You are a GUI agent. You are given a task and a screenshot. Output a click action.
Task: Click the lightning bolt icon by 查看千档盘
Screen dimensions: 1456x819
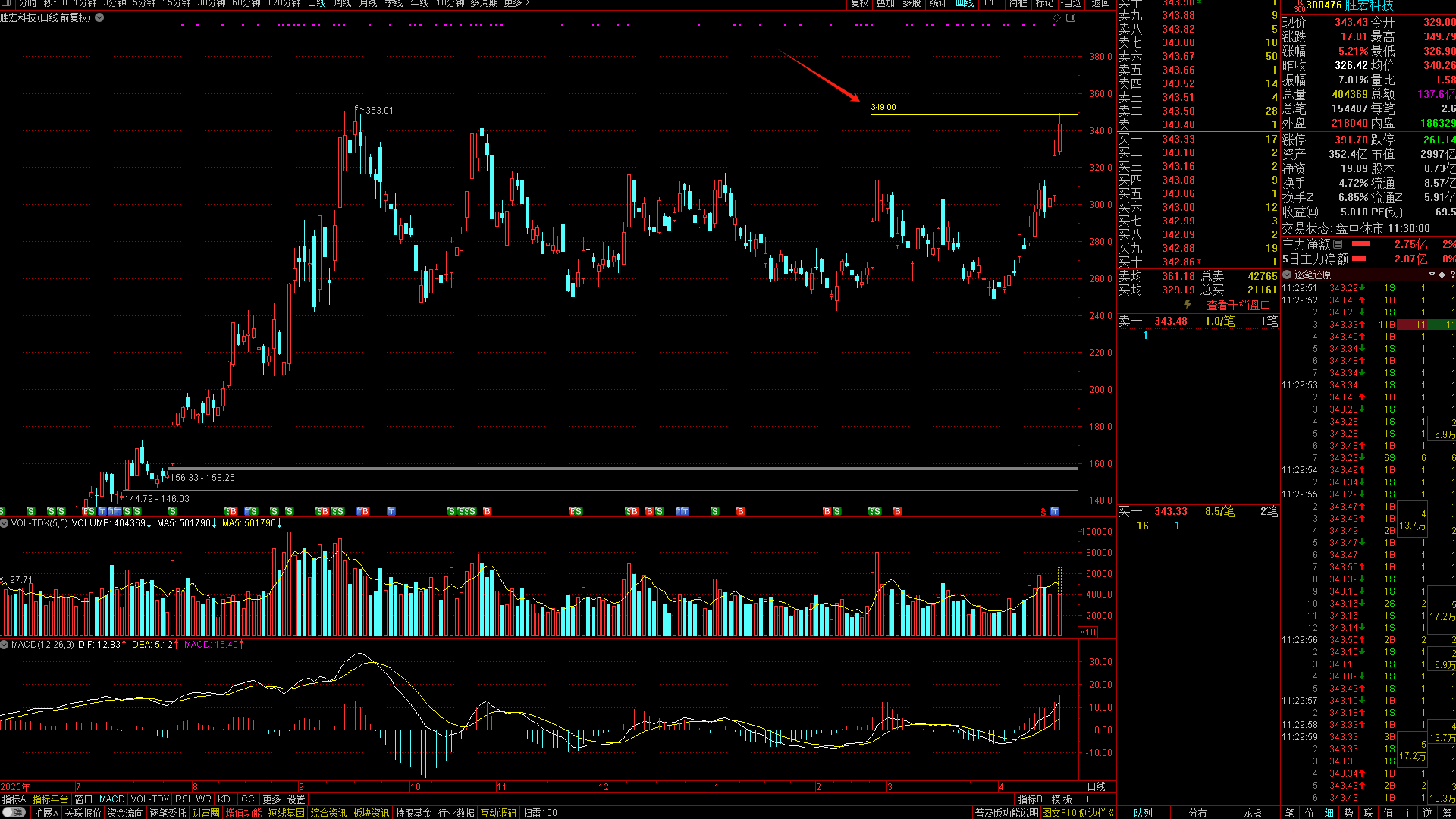point(1188,305)
